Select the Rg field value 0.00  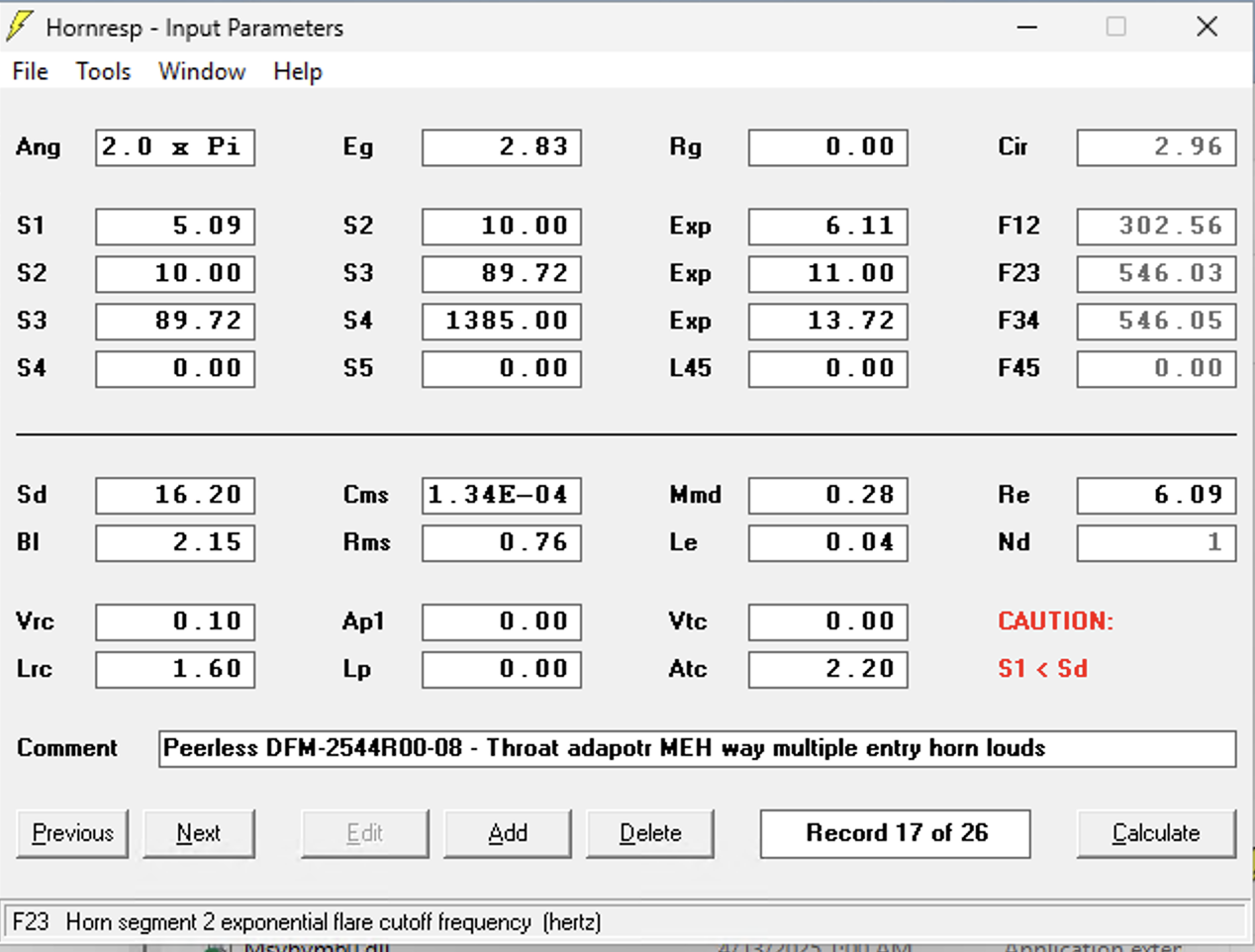pos(828,147)
